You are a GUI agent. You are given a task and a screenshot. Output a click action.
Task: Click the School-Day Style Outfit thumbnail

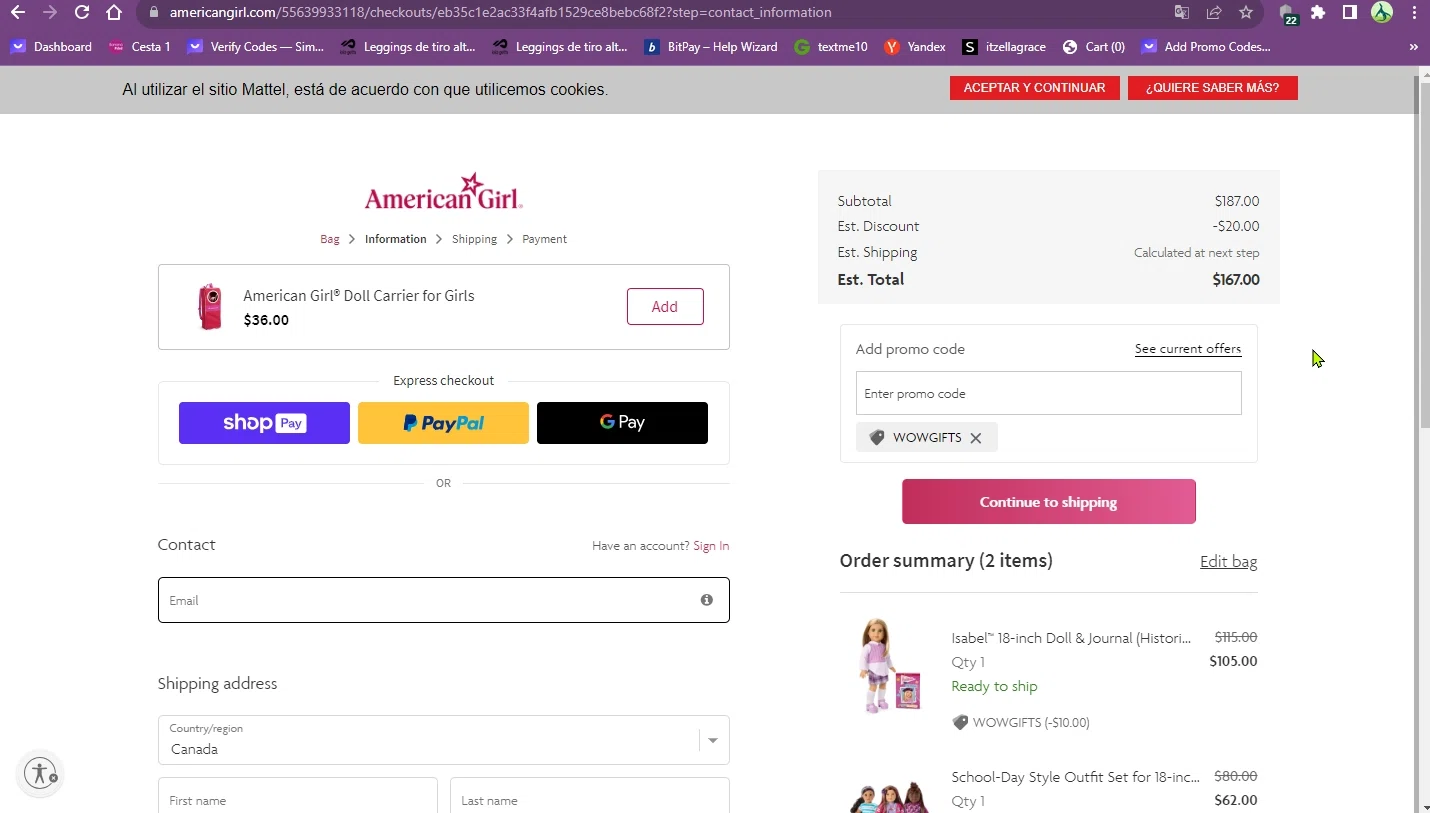click(x=890, y=797)
